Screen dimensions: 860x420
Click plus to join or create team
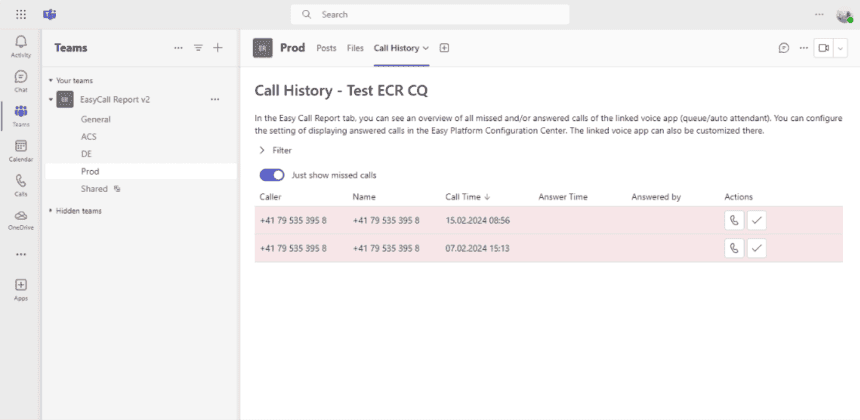(218, 48)
